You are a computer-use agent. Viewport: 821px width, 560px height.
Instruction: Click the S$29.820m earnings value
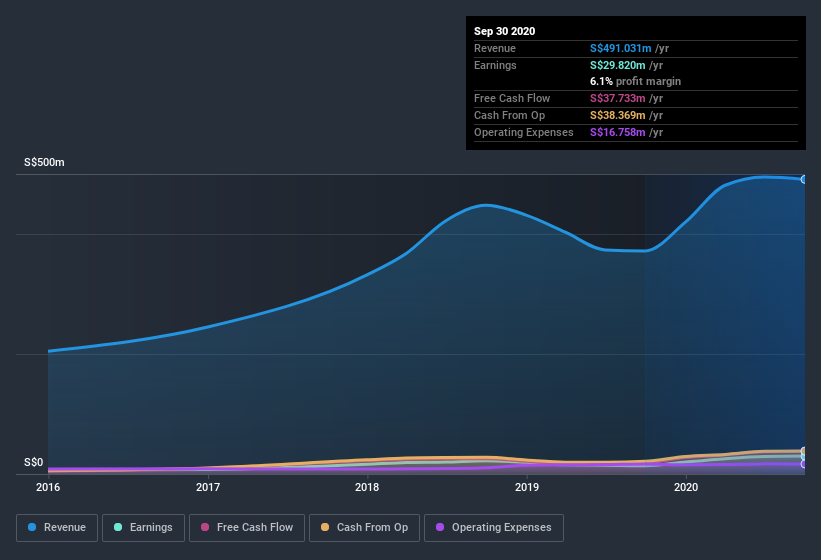617,65
